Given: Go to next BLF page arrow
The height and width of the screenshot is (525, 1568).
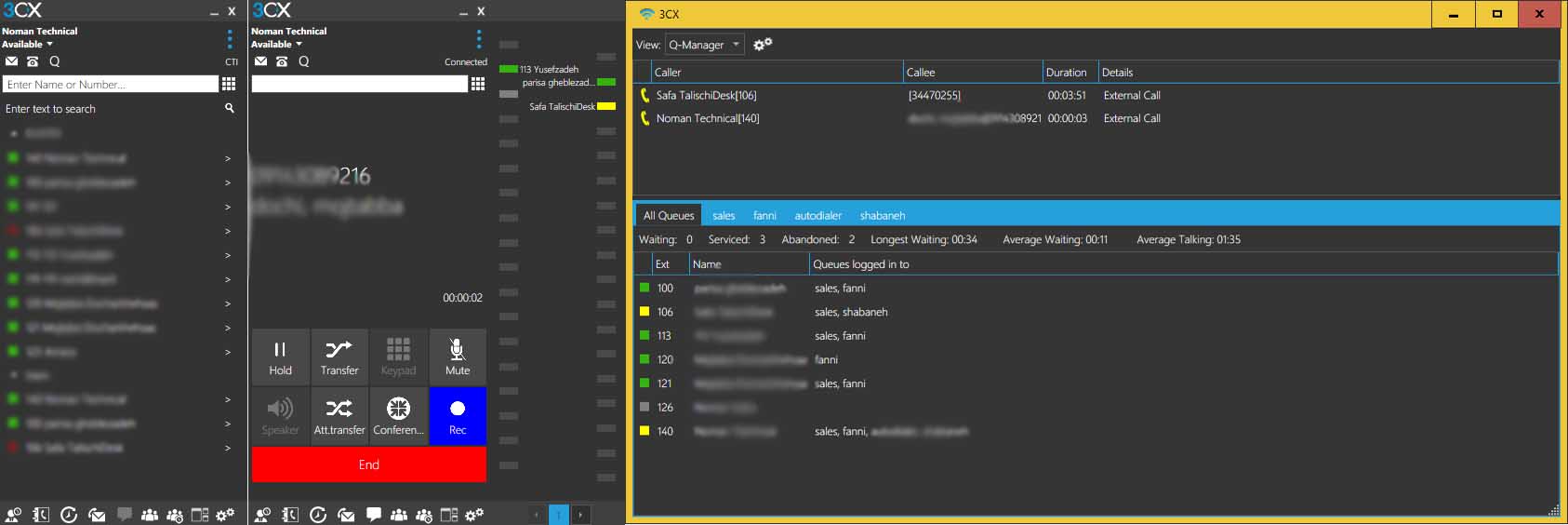Looking at the screenshot, I should 581,514.
